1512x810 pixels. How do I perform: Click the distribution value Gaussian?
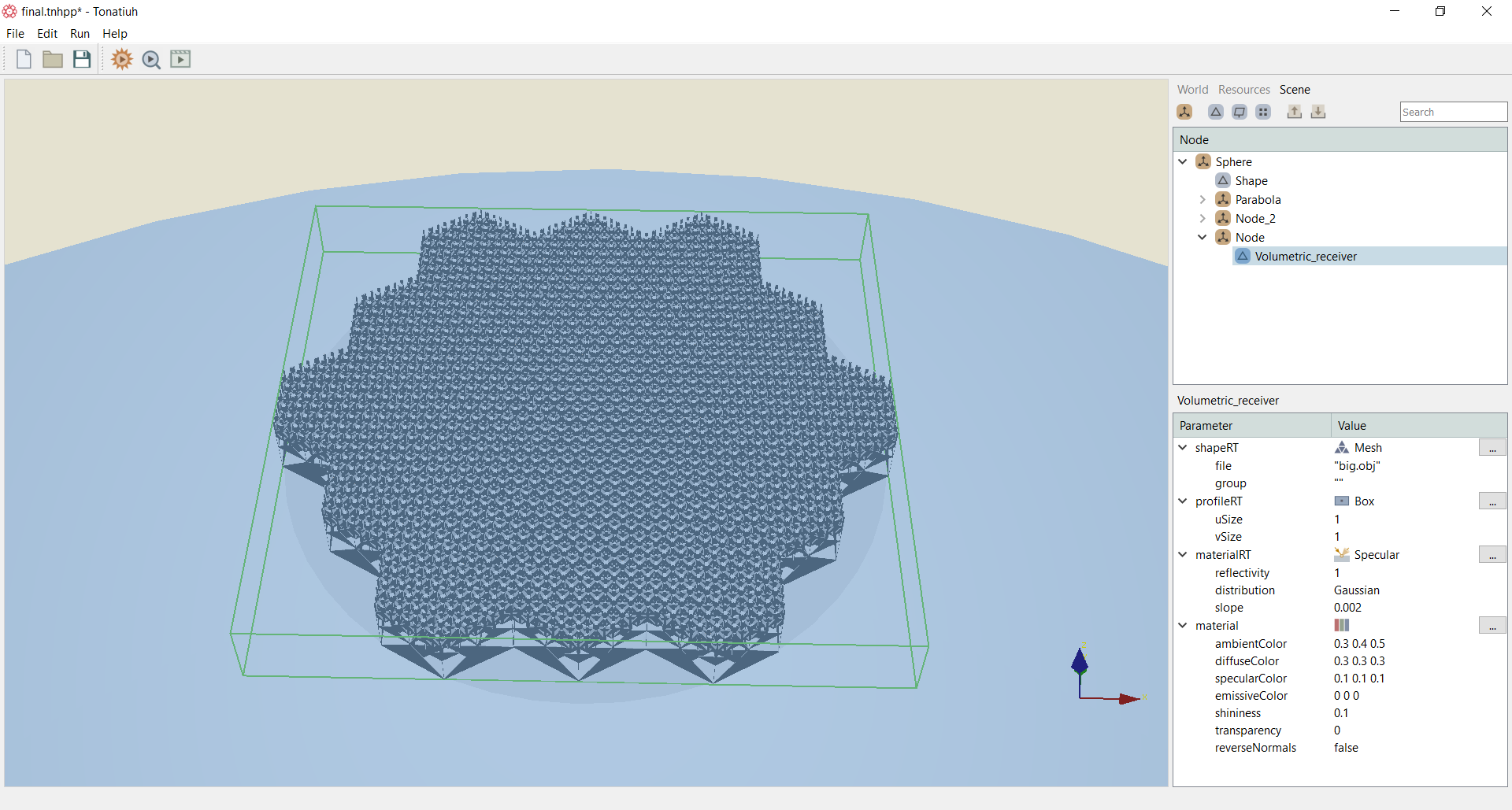[x=1357, y=590]
